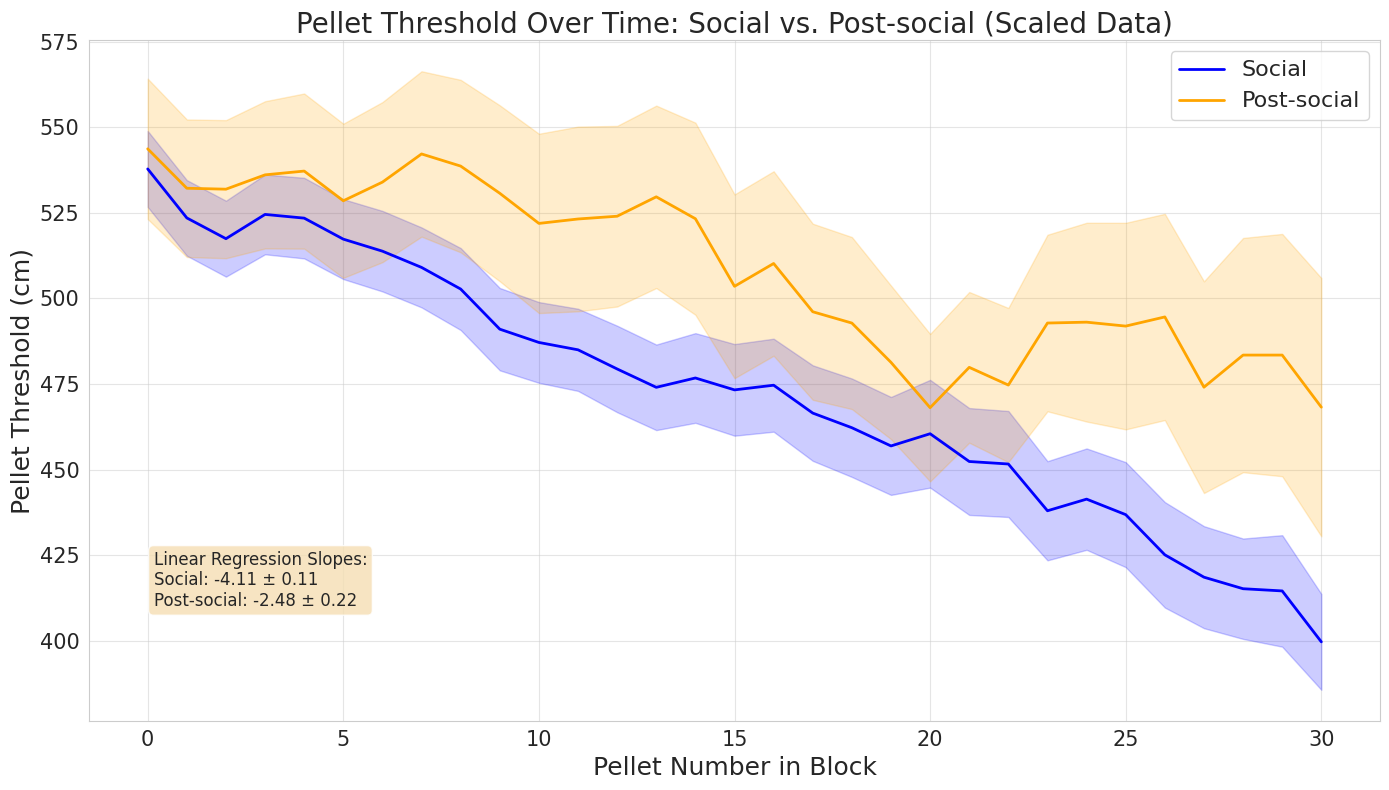Click the blue Social line endpoint at pellet 30
This screenshot has width=1389, height=790.
pyautogui.click(x=1321, y=641)
